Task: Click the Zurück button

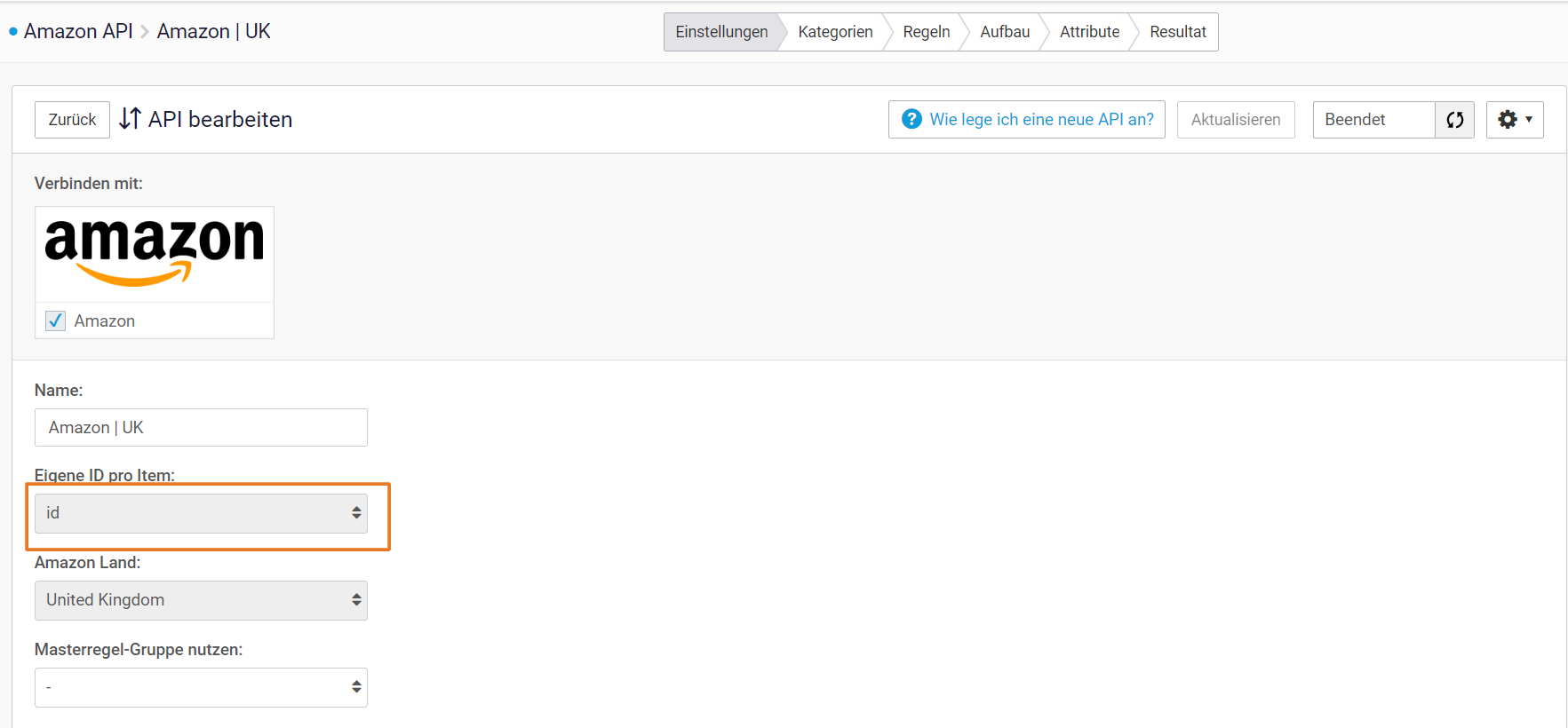Action: point(72,120)
